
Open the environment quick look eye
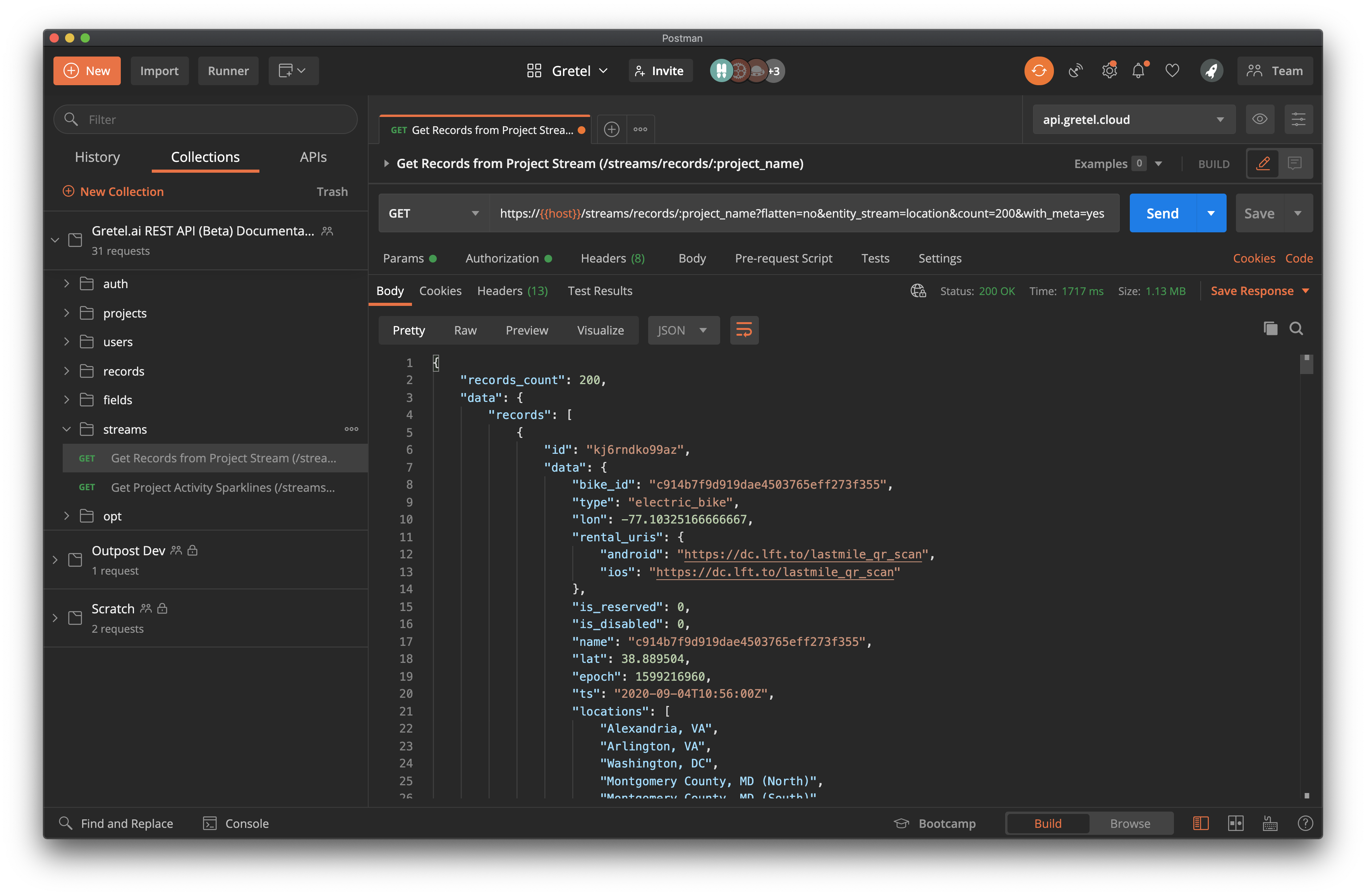click(x=1259, y=119)
